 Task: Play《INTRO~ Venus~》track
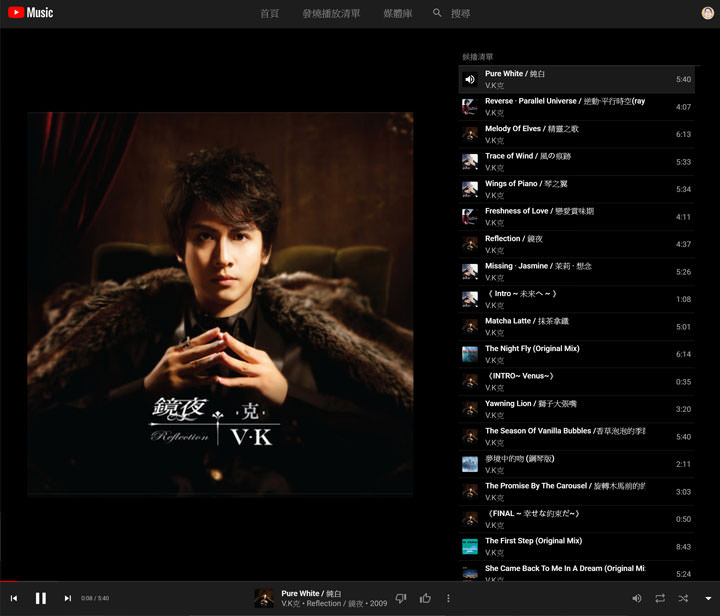[x=576, y=381]
